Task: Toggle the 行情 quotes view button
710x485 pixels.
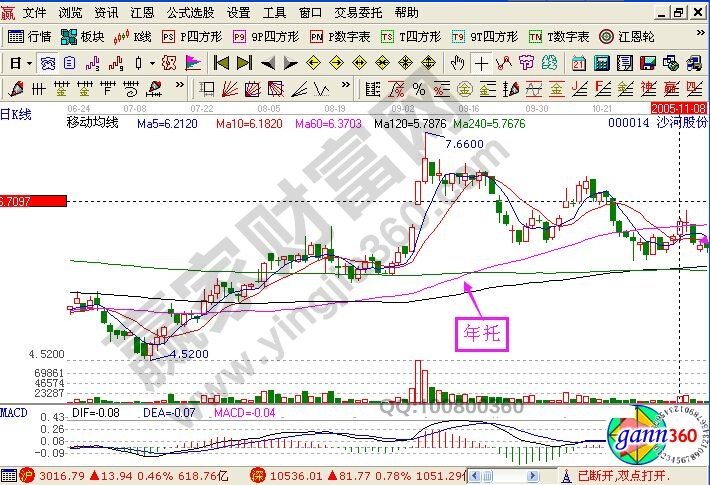Action: [30, 36]
